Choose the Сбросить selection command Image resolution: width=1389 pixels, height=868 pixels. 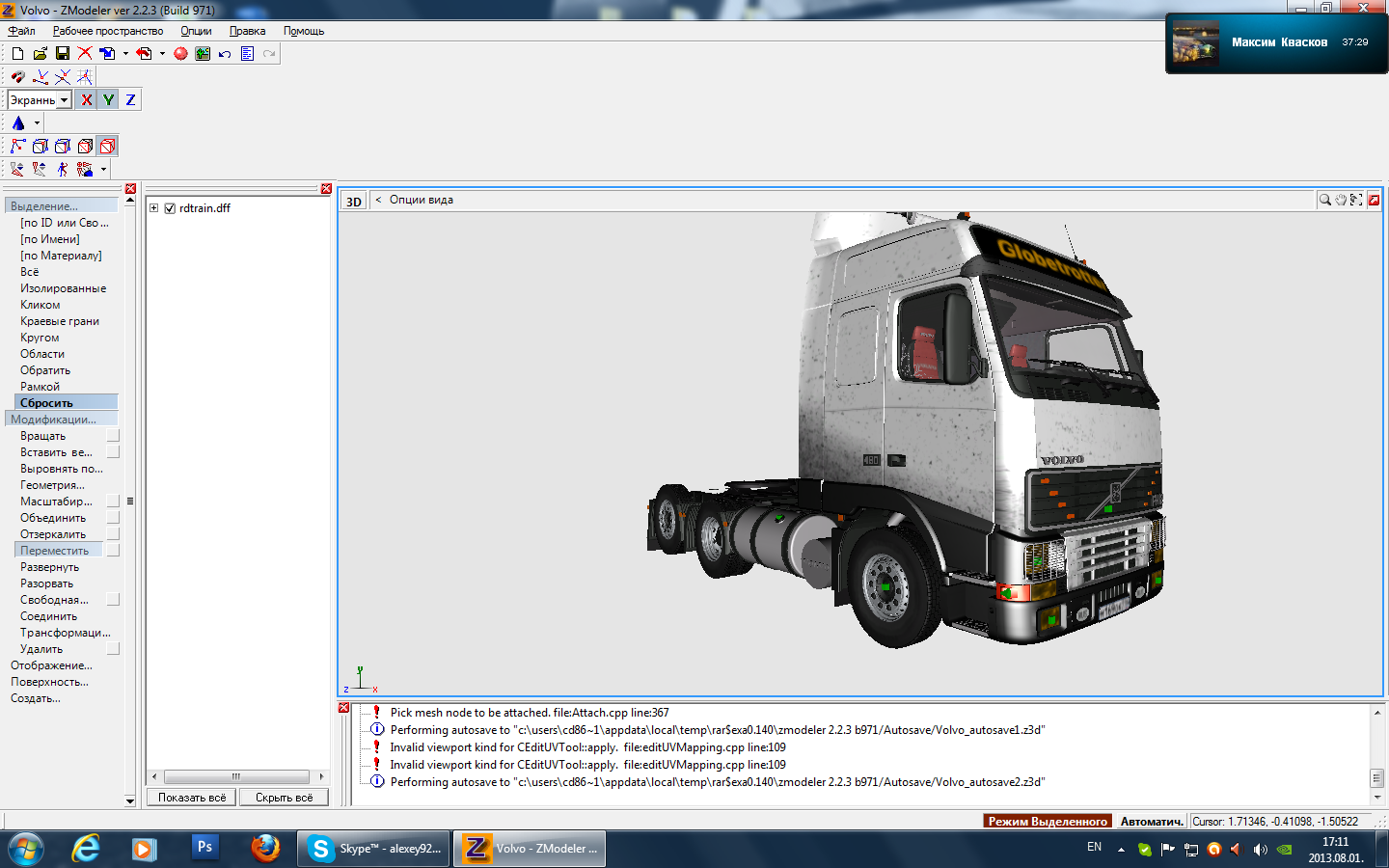67,403
